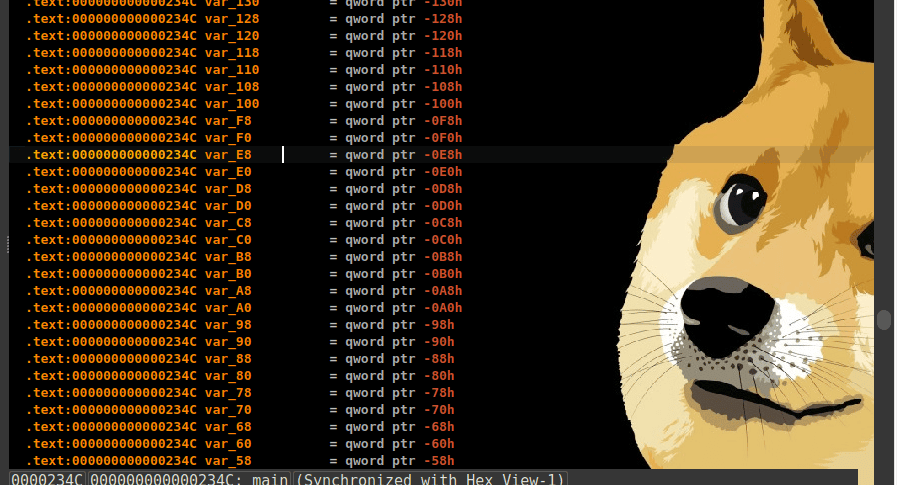Click the -80h offset value

click(x=439, y=376)
